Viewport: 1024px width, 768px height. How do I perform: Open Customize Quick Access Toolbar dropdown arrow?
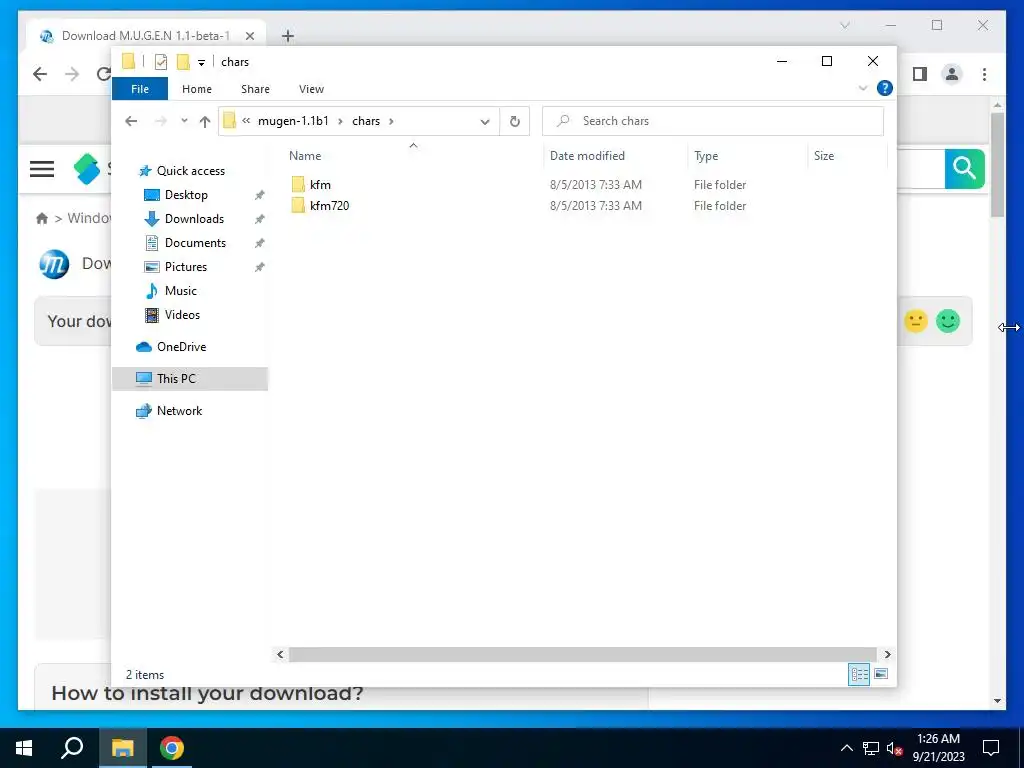click(201, 63)
